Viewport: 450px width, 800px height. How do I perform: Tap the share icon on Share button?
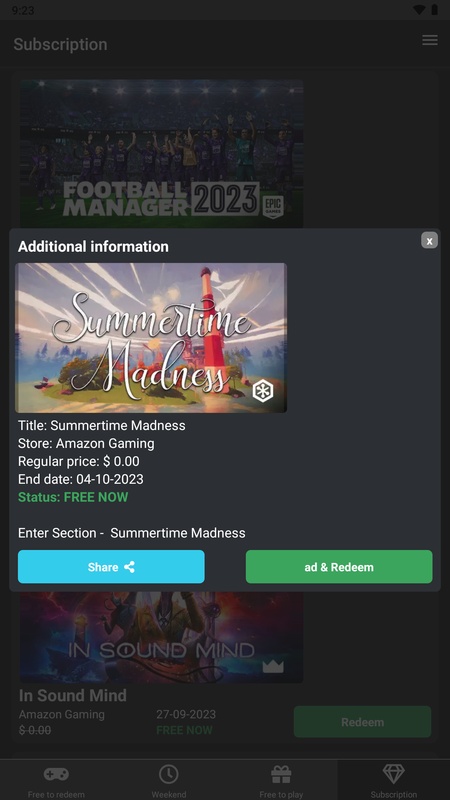coord(130,567)
